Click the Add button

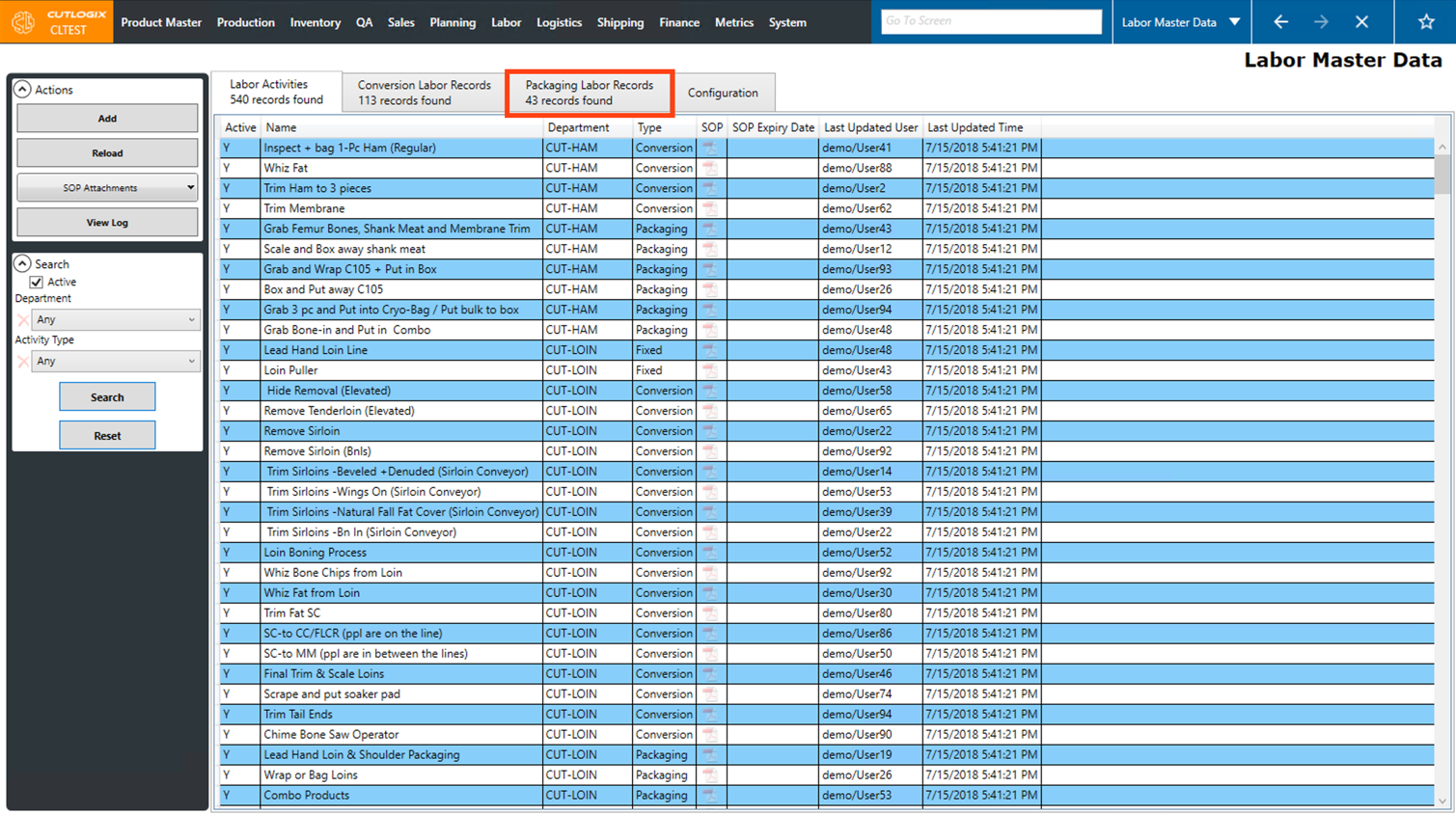pyautogui.click(x=107, y=119)
